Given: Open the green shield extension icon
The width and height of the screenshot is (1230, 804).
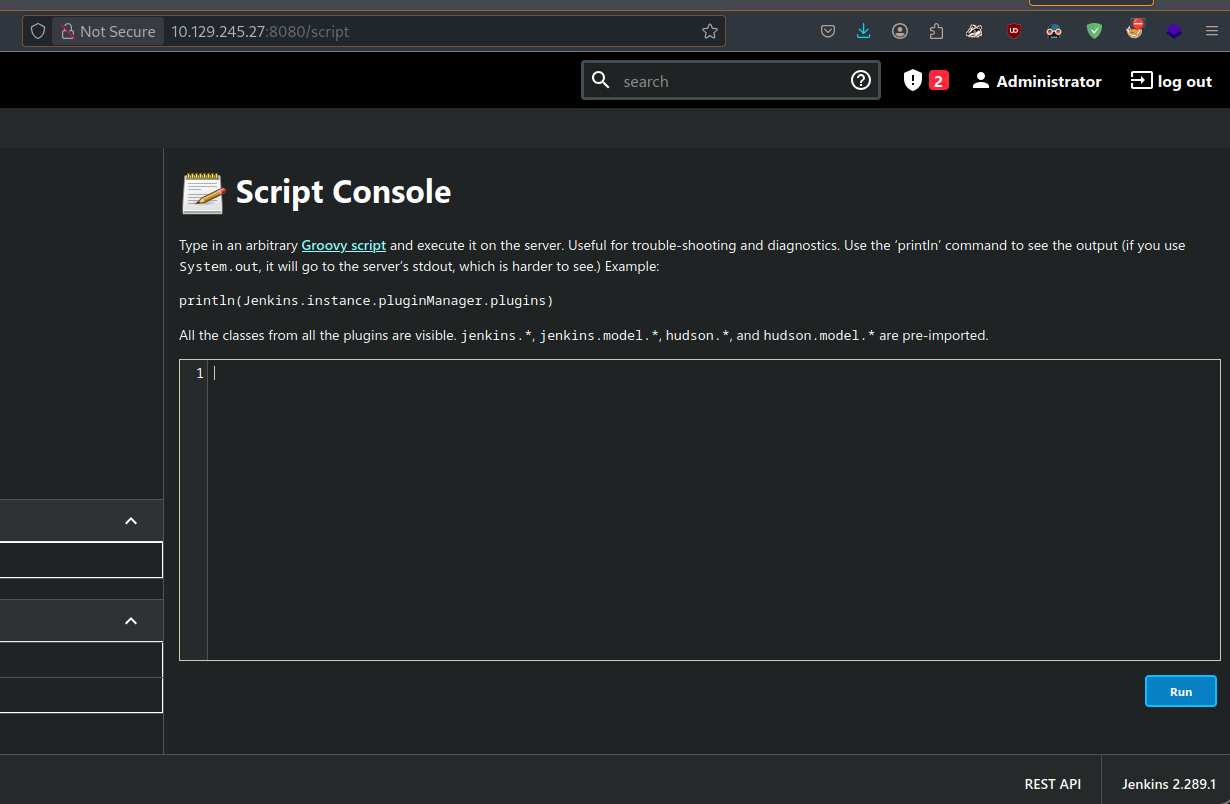Looking at the screenshot, I should pos(1094,31).
